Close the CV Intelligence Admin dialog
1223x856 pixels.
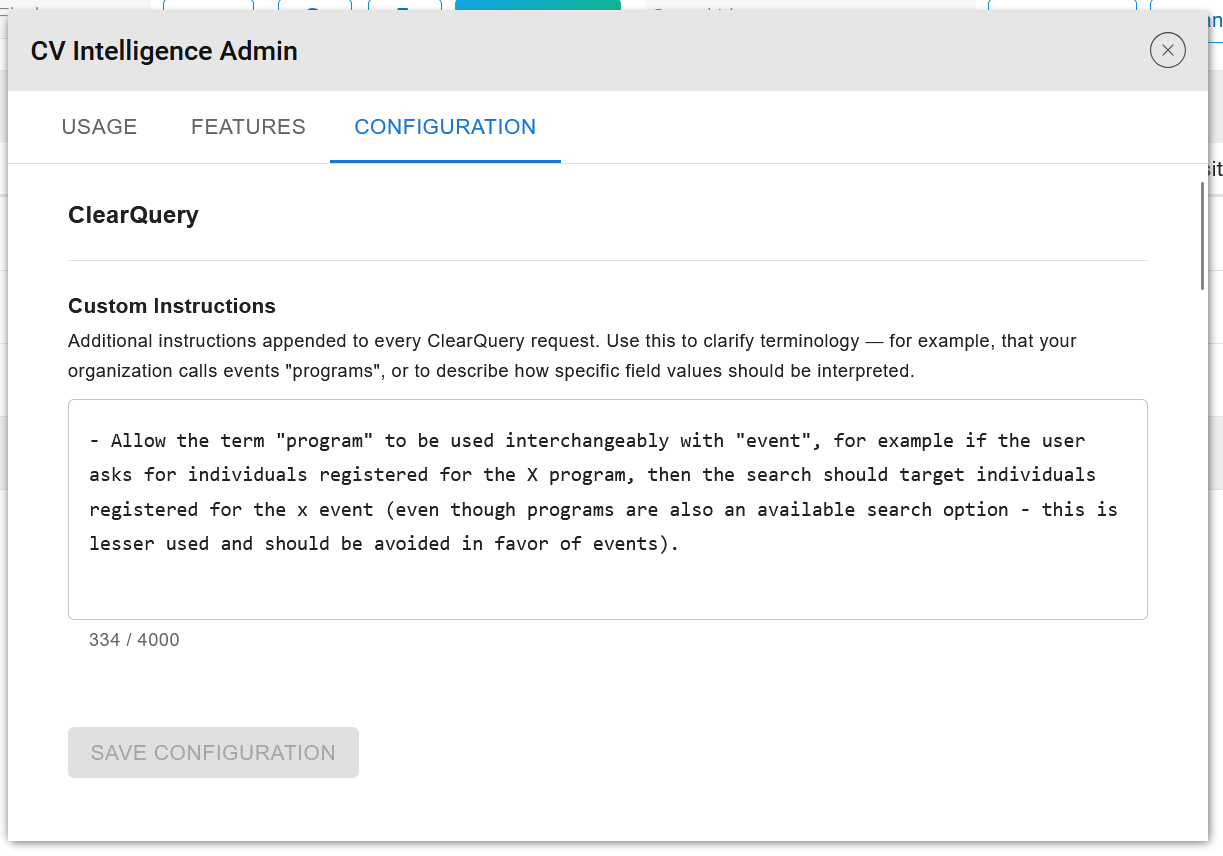[x=1168, y=50]
